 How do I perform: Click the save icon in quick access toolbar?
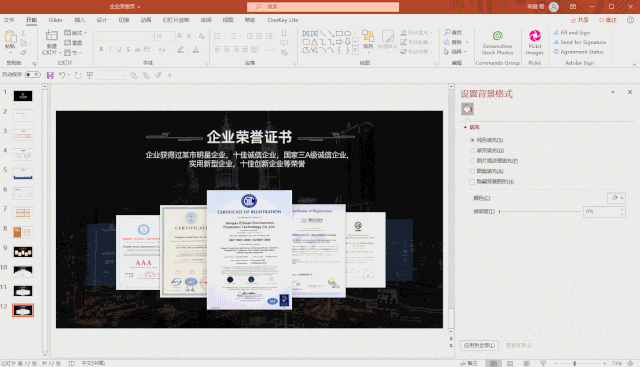(x=50, y=75)
